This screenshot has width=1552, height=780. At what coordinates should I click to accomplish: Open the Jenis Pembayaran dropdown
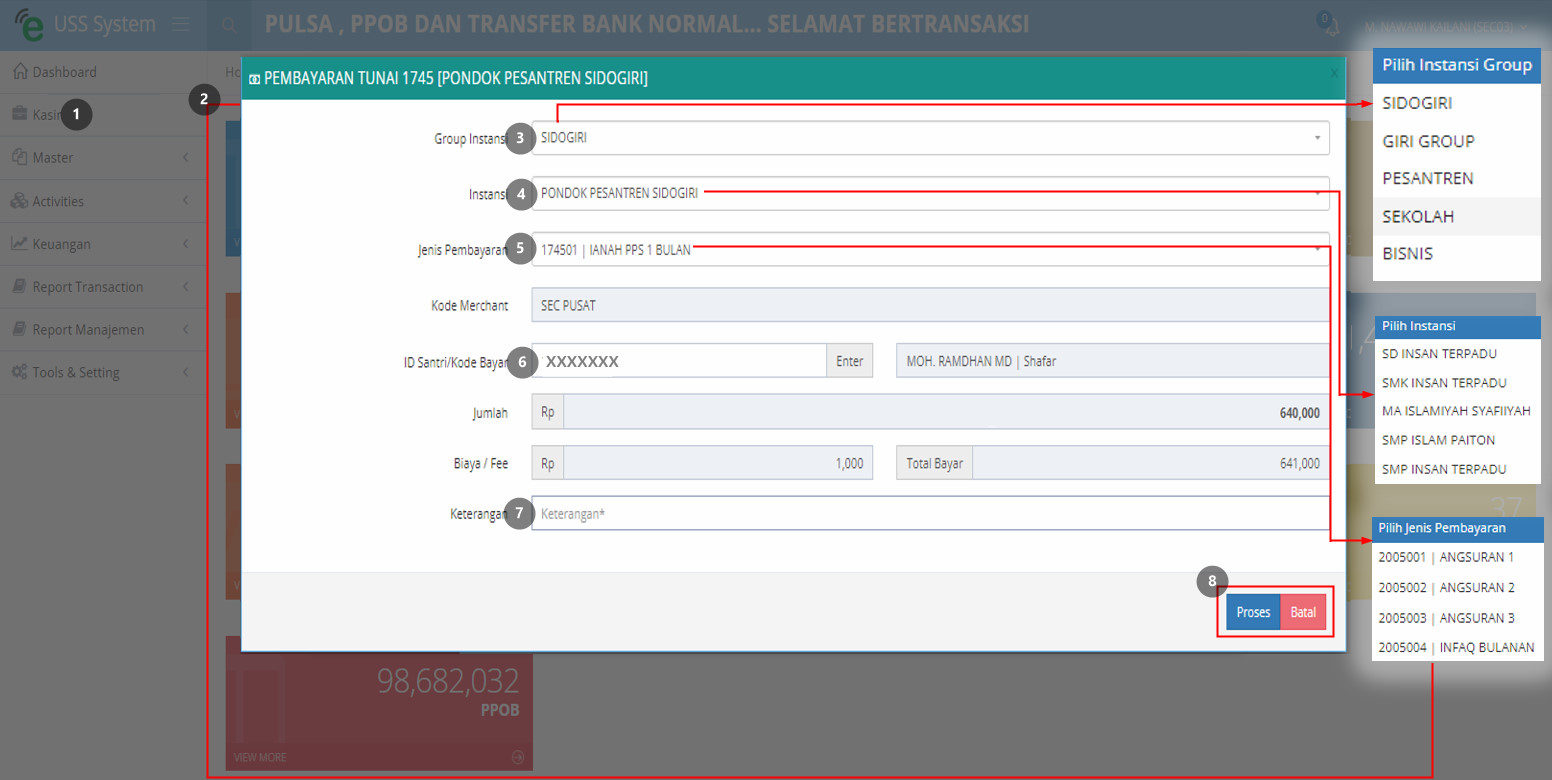point(930,249)
